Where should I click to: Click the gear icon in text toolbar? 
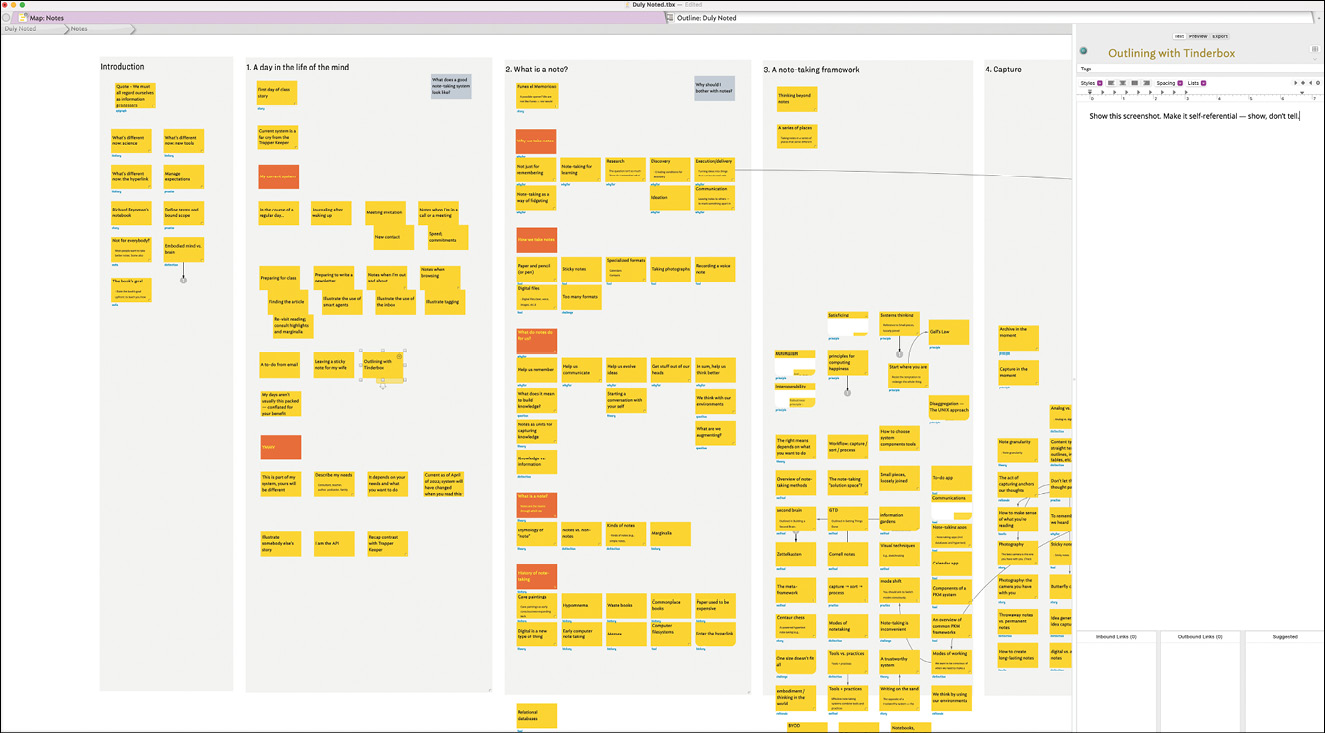point(1318,83)
